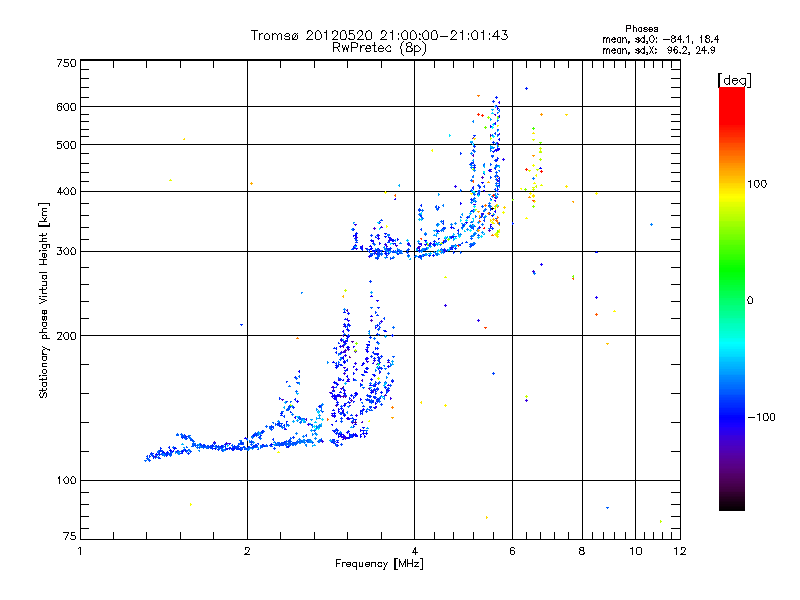Click the x-axis tick label '1'
This screenshot has height=600, width=800.
80,551
